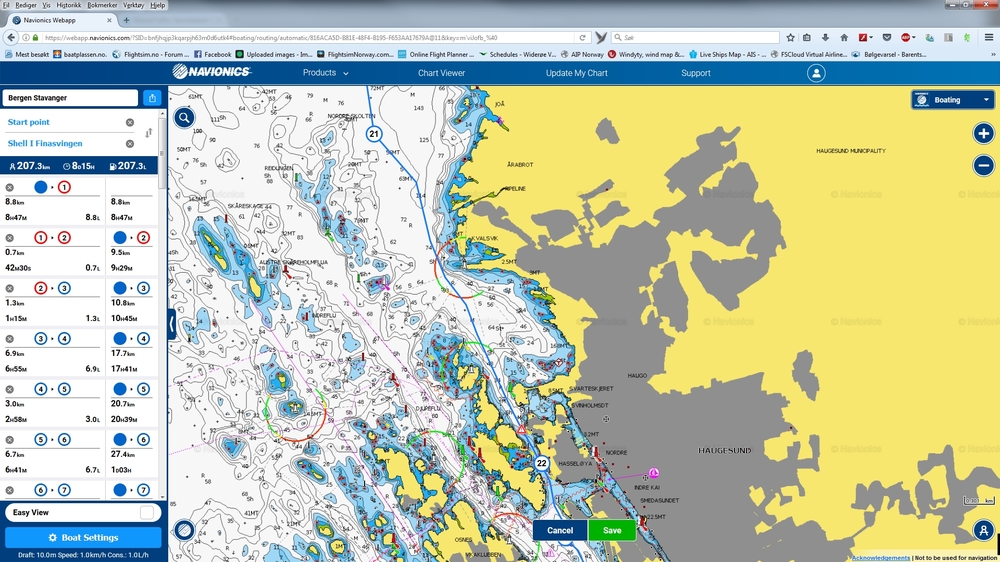Select waypoint 21 on the route

(x=374, y=134)
